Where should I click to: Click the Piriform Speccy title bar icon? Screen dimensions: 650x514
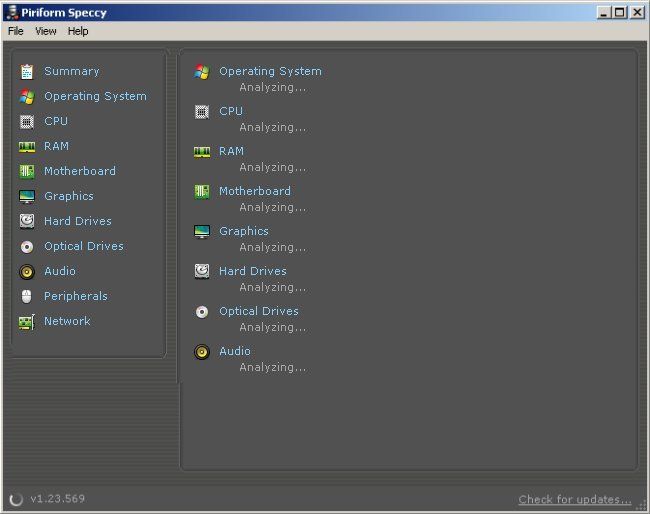(x=12, y=12)
